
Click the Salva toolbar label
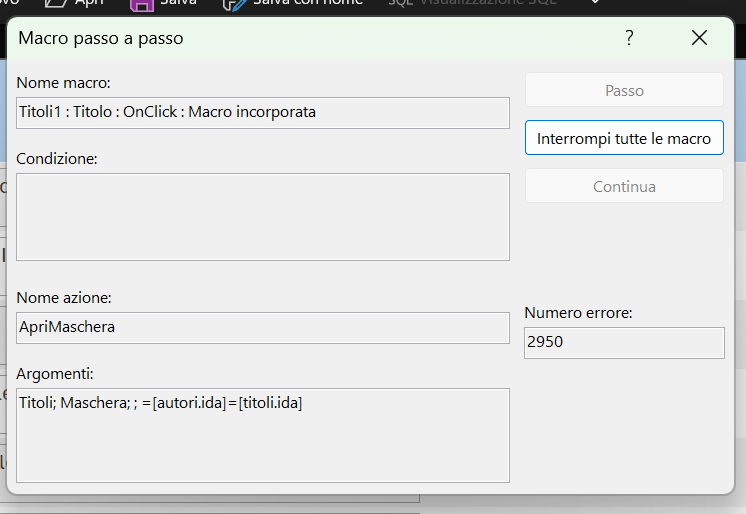point(178,2)
